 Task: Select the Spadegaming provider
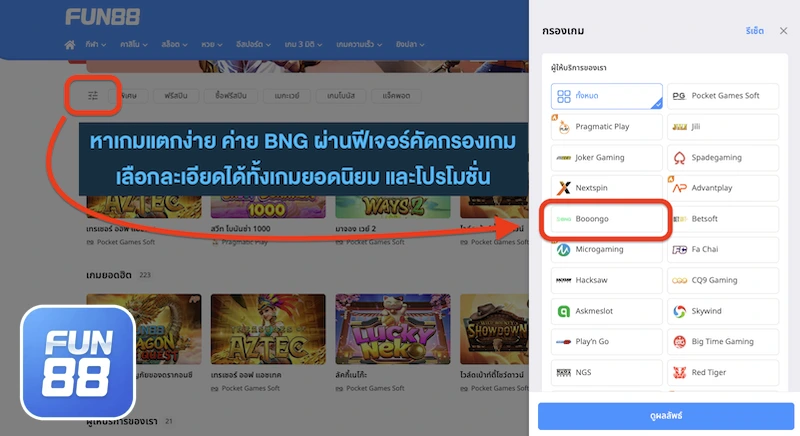pos(723,158)
